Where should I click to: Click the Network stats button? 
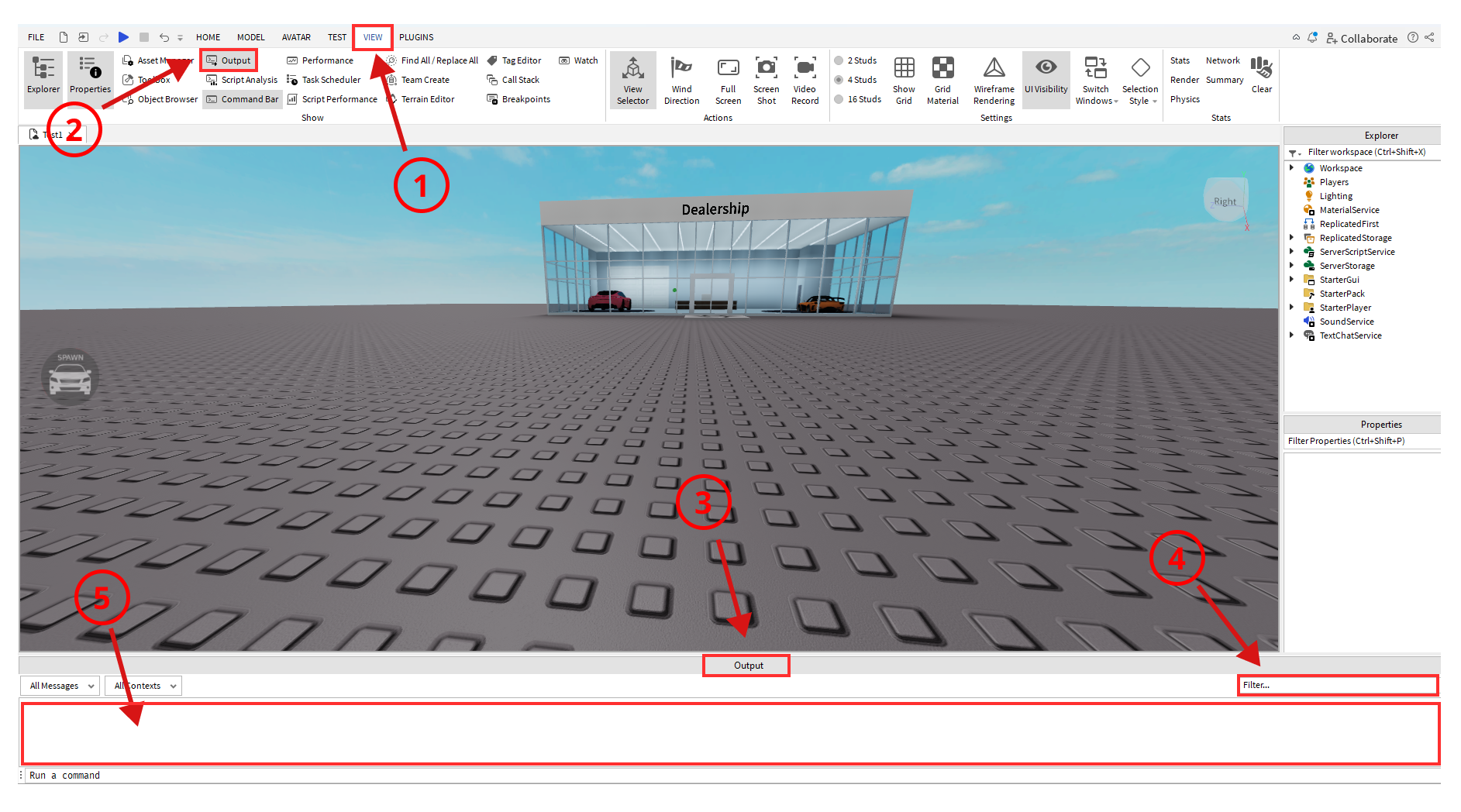[1223, 60]
